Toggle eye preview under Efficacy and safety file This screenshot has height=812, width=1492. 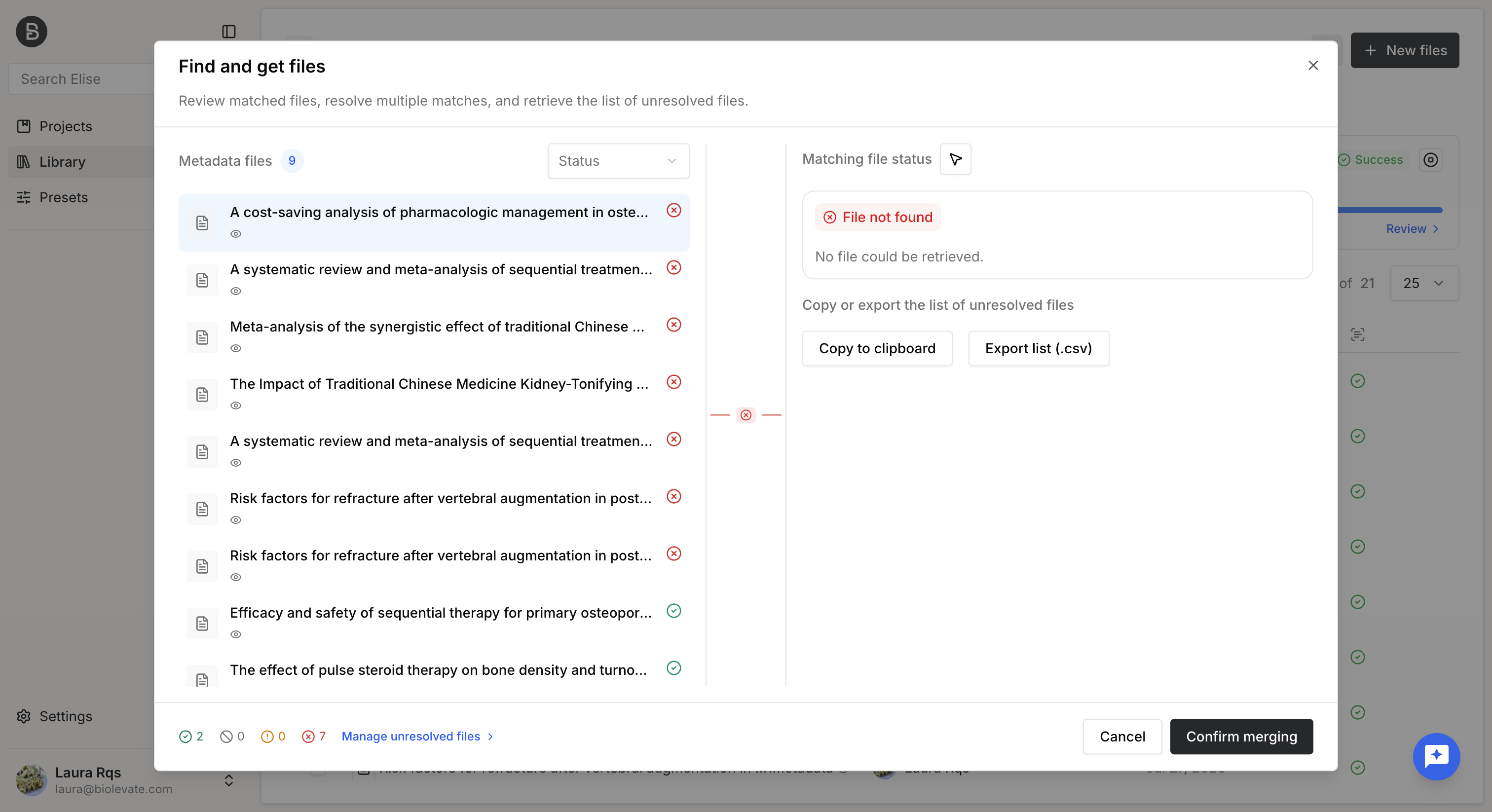236,635
